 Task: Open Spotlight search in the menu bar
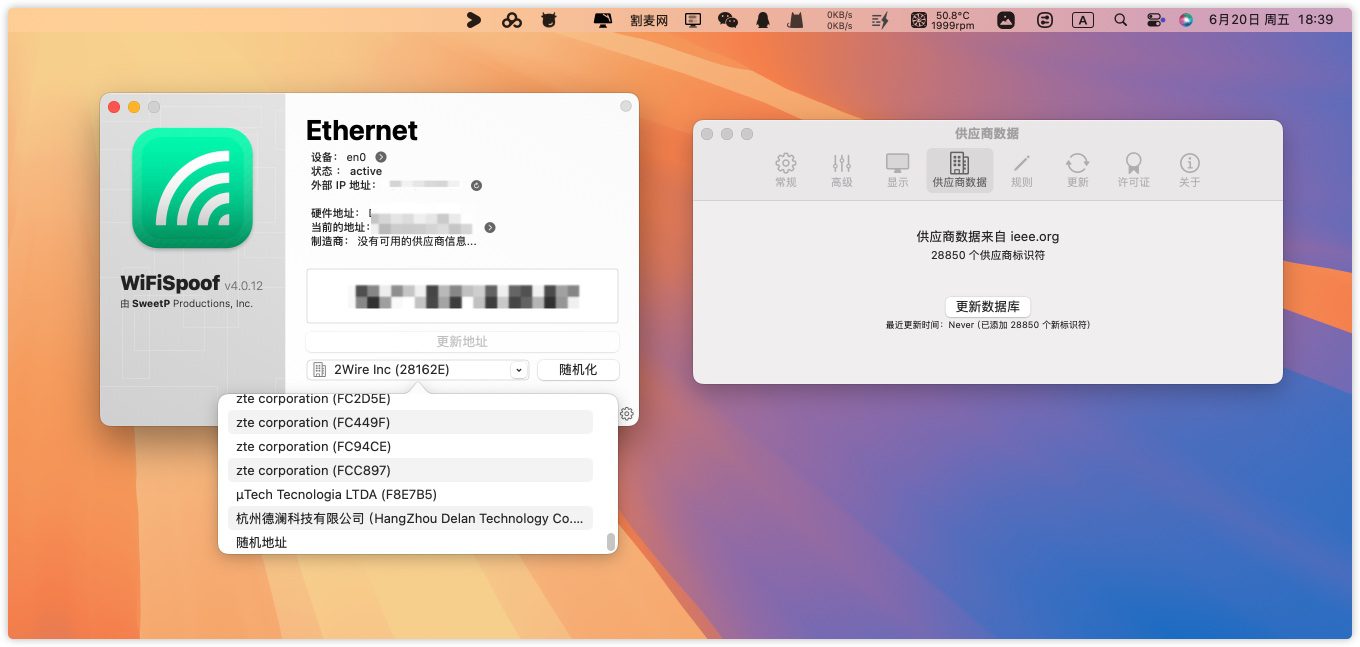[x=1121, y=20]
